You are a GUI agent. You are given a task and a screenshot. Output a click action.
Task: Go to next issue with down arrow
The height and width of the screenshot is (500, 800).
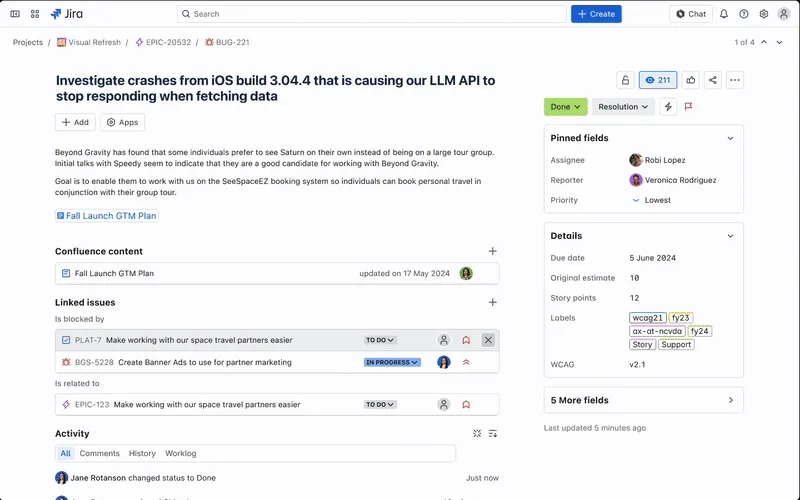click(x=779, y=42)
